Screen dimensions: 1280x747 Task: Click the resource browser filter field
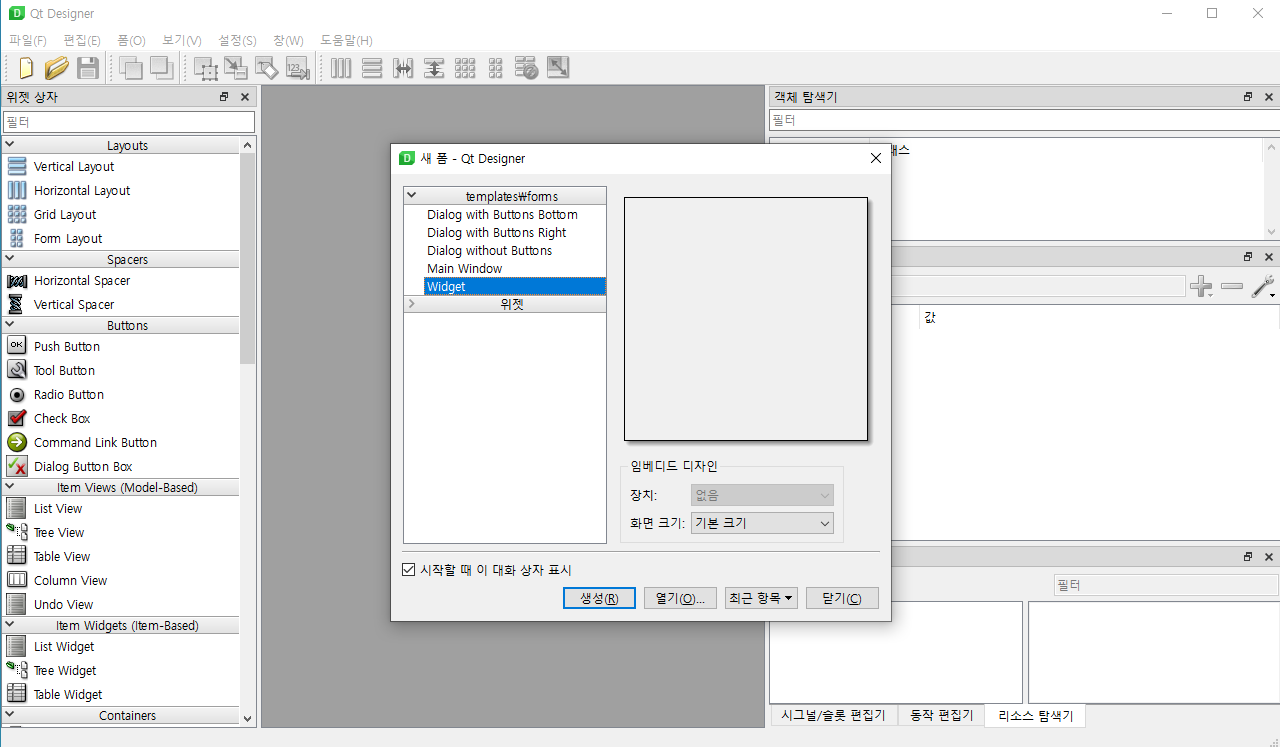coord(1165,585)
